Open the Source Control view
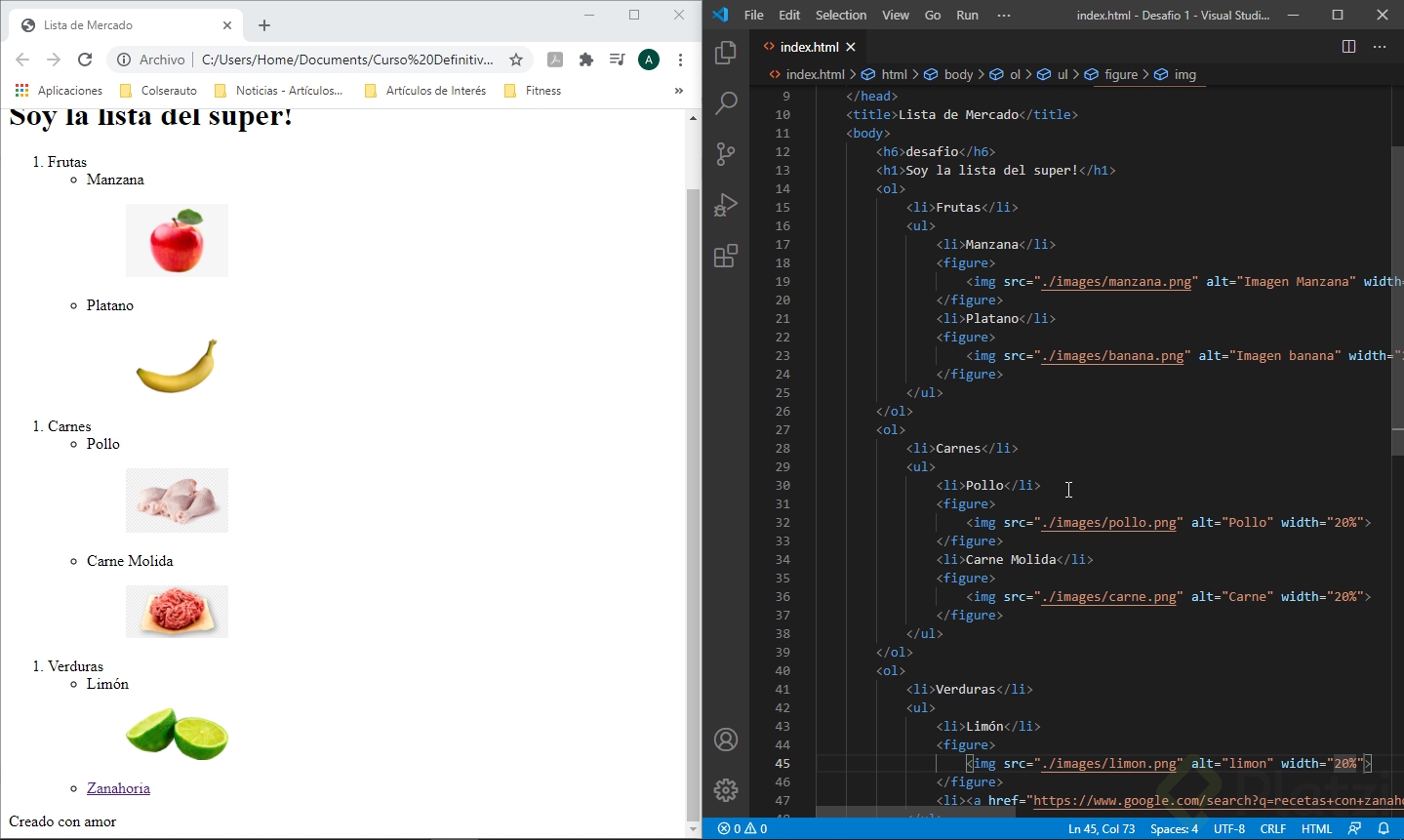 726,154
